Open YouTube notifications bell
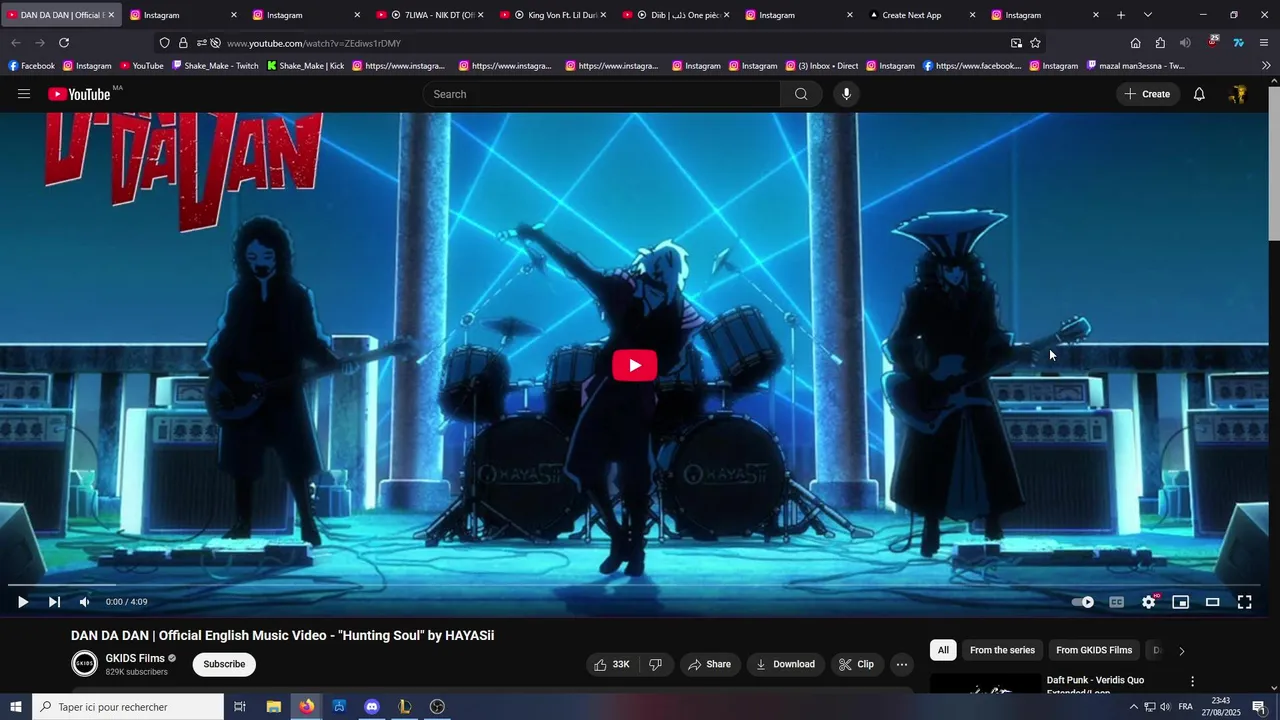This screenshot has width=1280, height=720. click(x=1199, y=94)
